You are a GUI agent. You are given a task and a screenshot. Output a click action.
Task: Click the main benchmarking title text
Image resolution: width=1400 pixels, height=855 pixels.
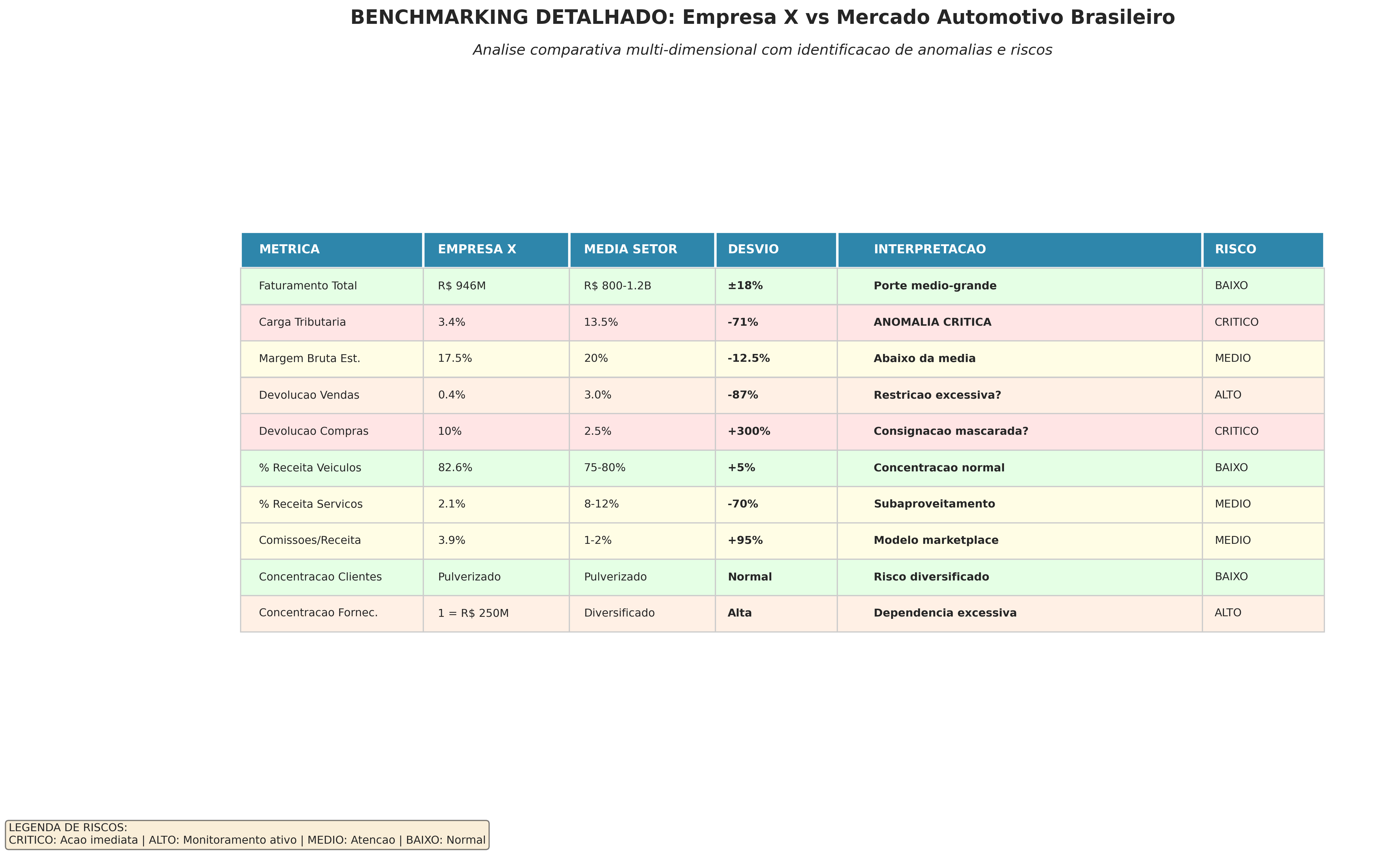coord(699,18)
